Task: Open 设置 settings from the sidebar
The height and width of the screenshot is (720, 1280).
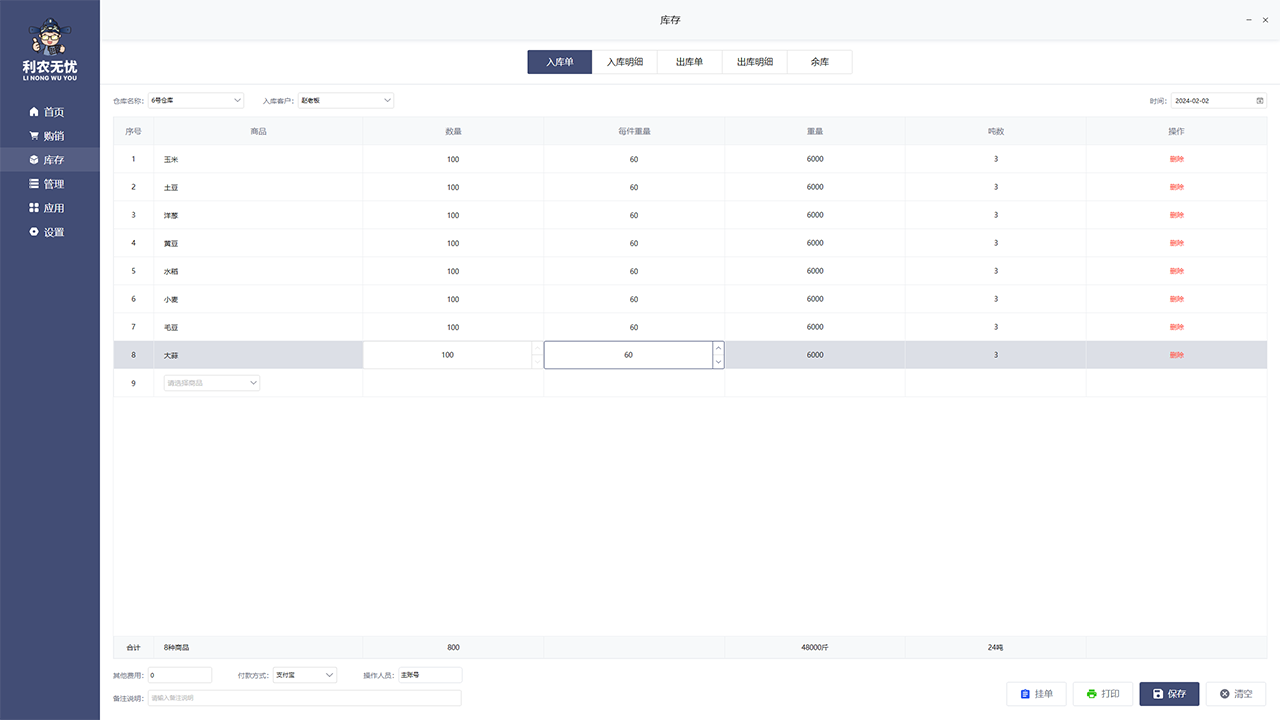Action: (x=47, y=232)
